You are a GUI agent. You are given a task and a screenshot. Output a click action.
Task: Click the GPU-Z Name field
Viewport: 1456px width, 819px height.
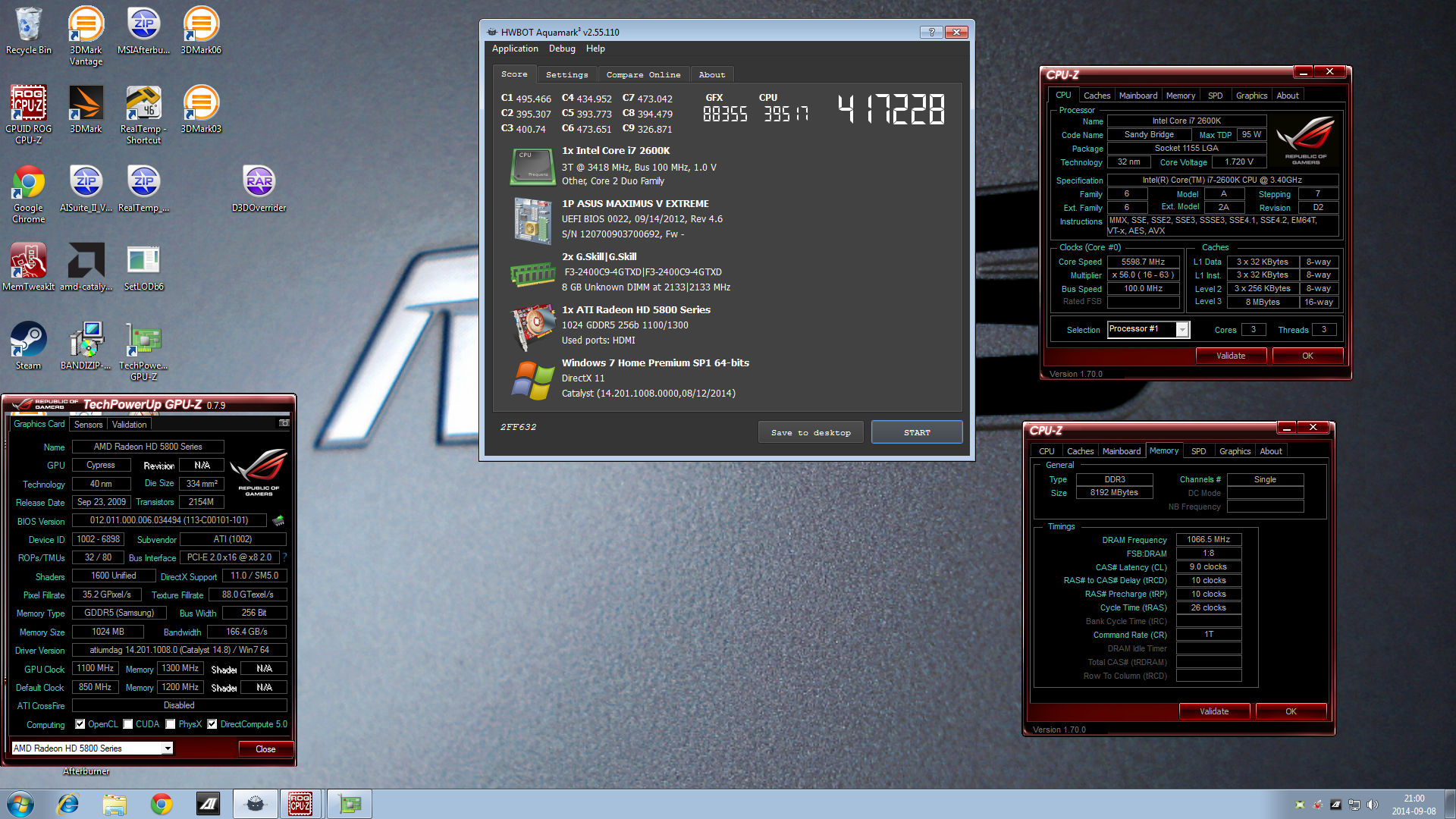148,447
